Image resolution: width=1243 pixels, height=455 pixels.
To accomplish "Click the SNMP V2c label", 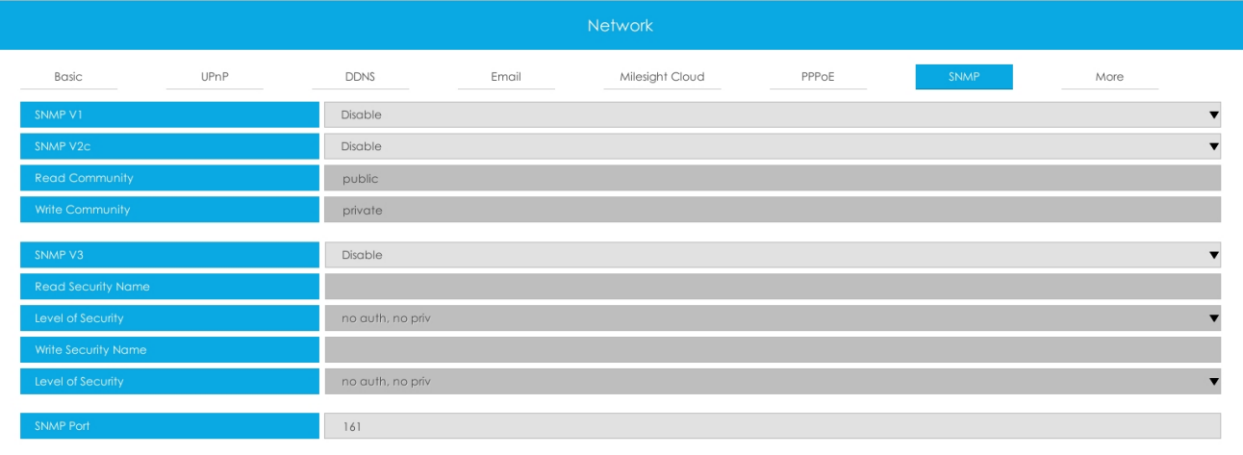I will [170, 146].
